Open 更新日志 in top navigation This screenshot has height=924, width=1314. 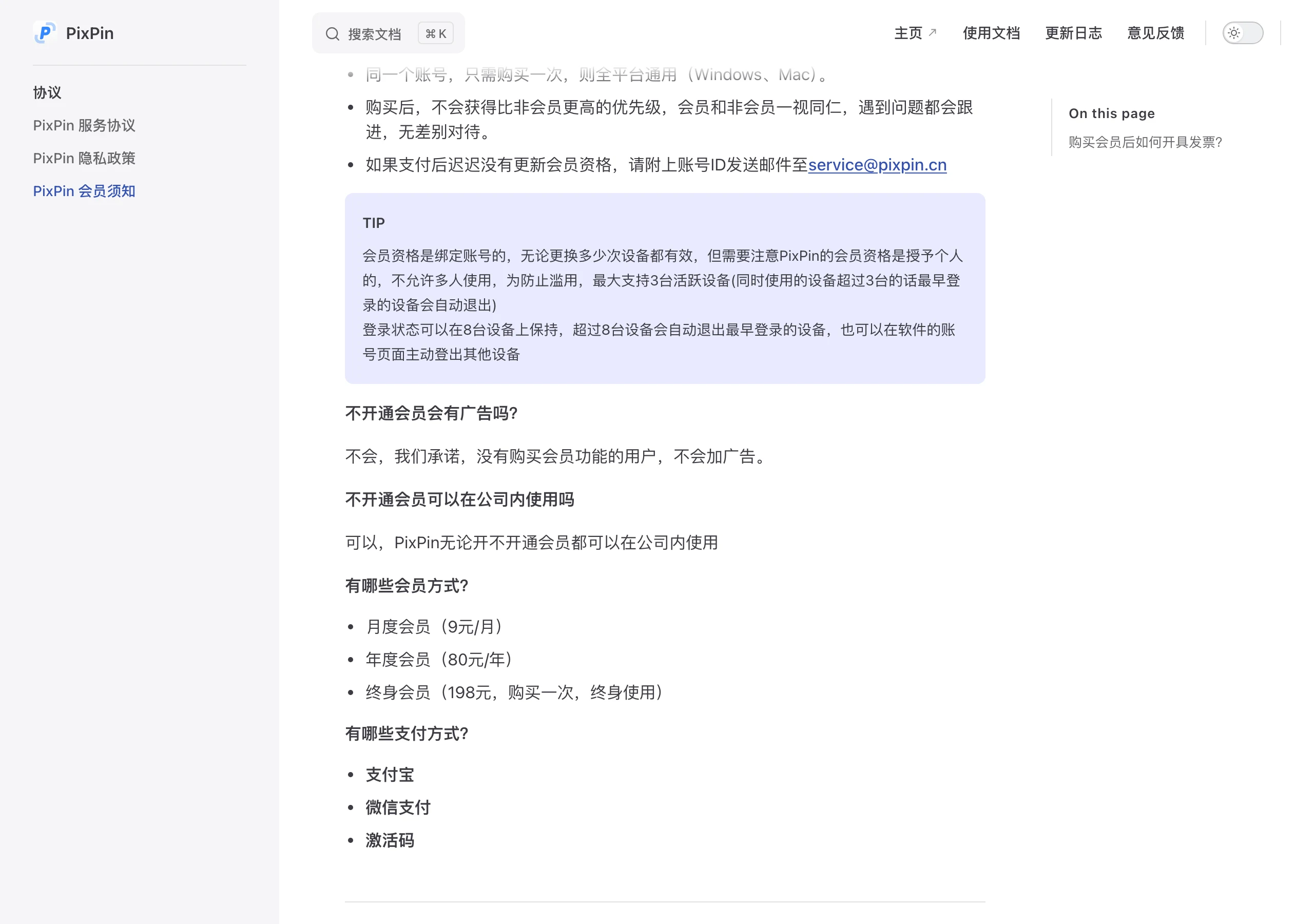coord(1073,33)
